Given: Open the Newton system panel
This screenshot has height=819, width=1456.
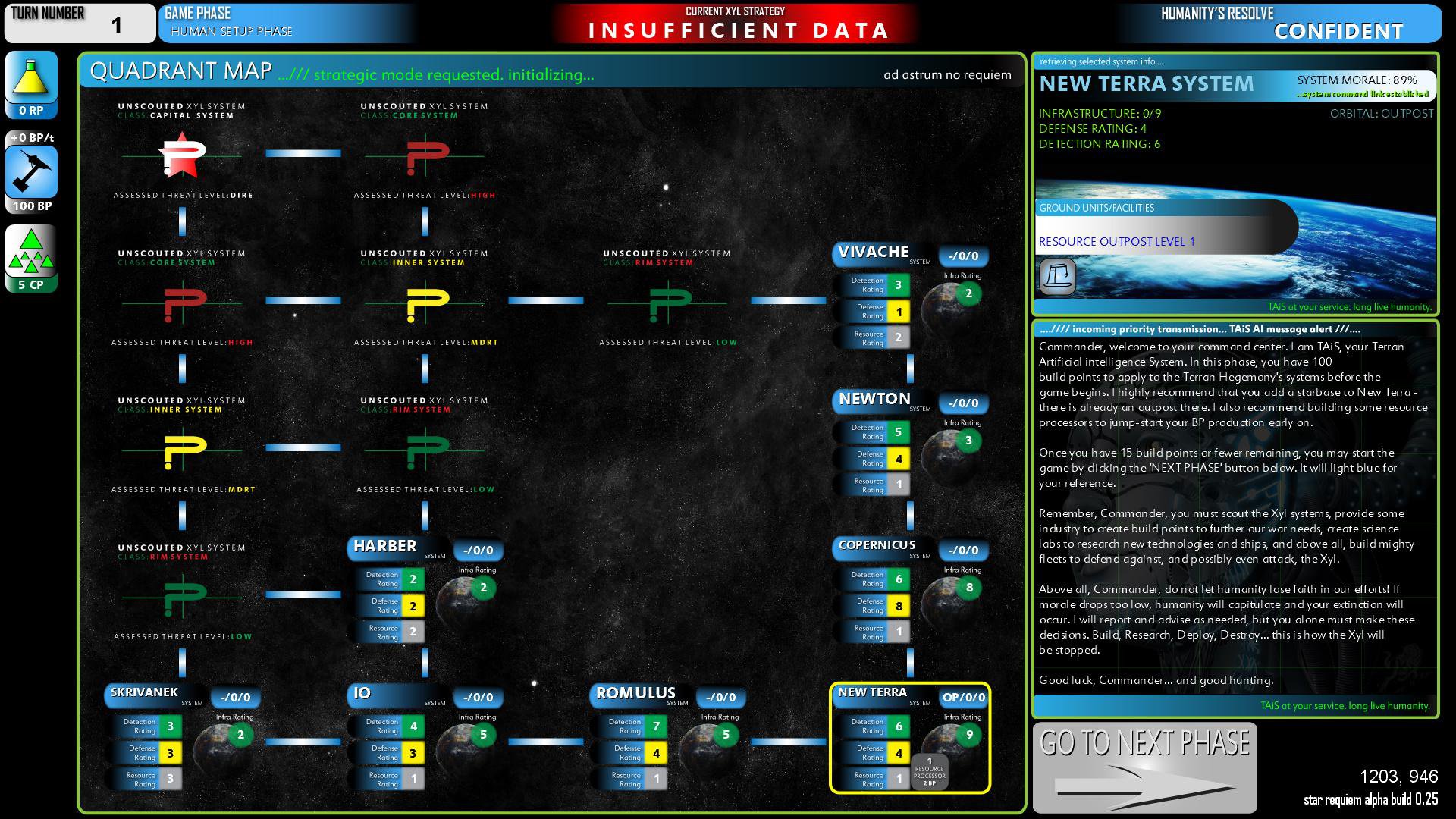Looking at the screenshot, I should click(874, 400).
